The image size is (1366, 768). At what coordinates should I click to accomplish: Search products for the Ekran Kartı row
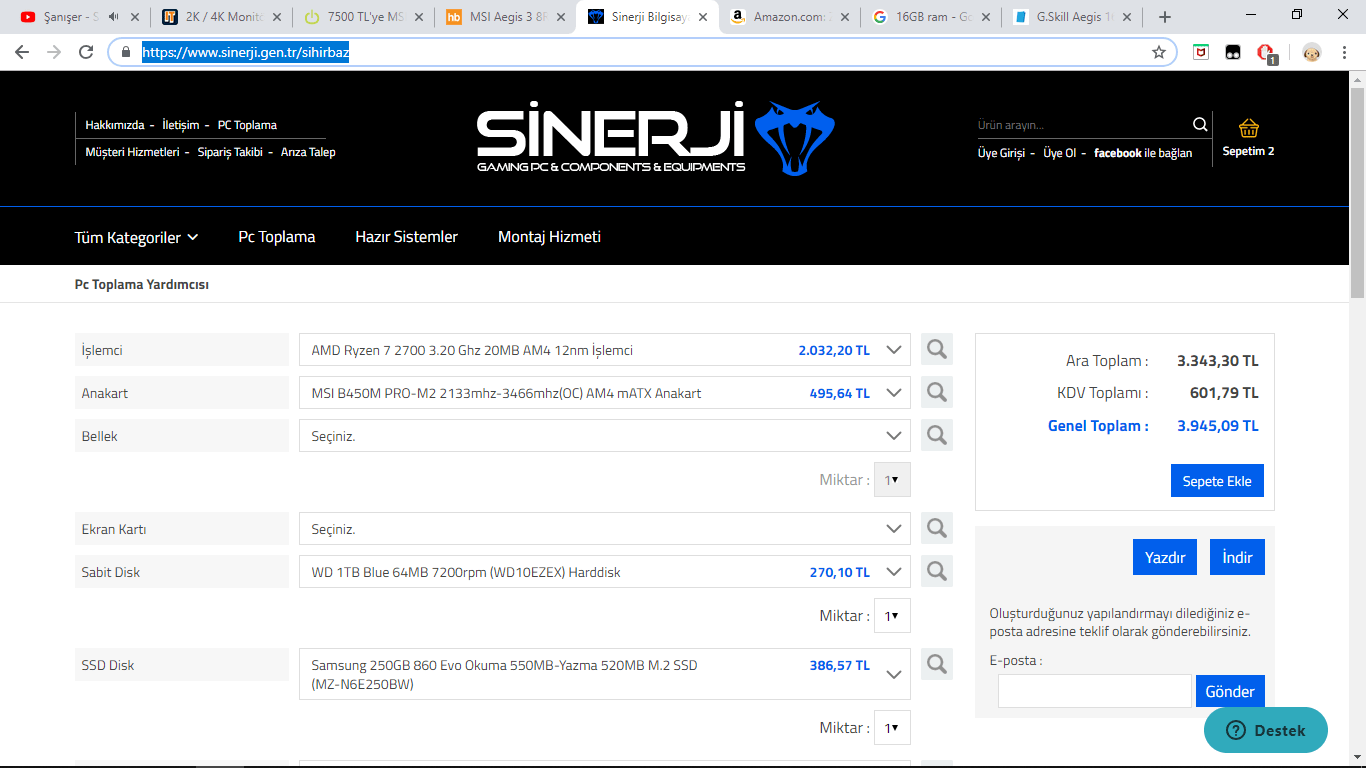937,528
